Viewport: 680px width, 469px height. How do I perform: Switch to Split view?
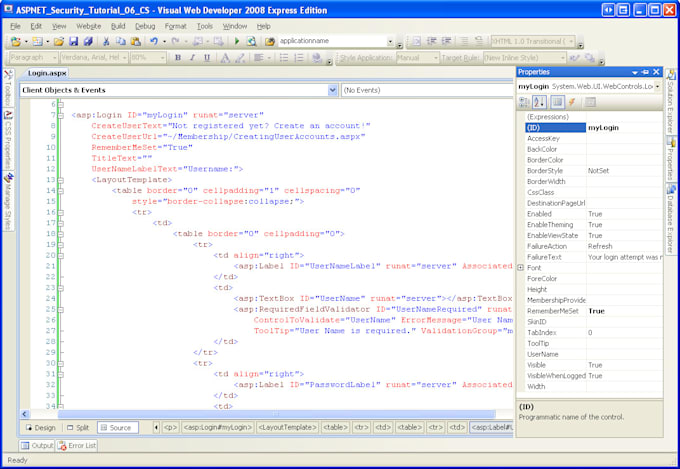click(x=77, y=428)
